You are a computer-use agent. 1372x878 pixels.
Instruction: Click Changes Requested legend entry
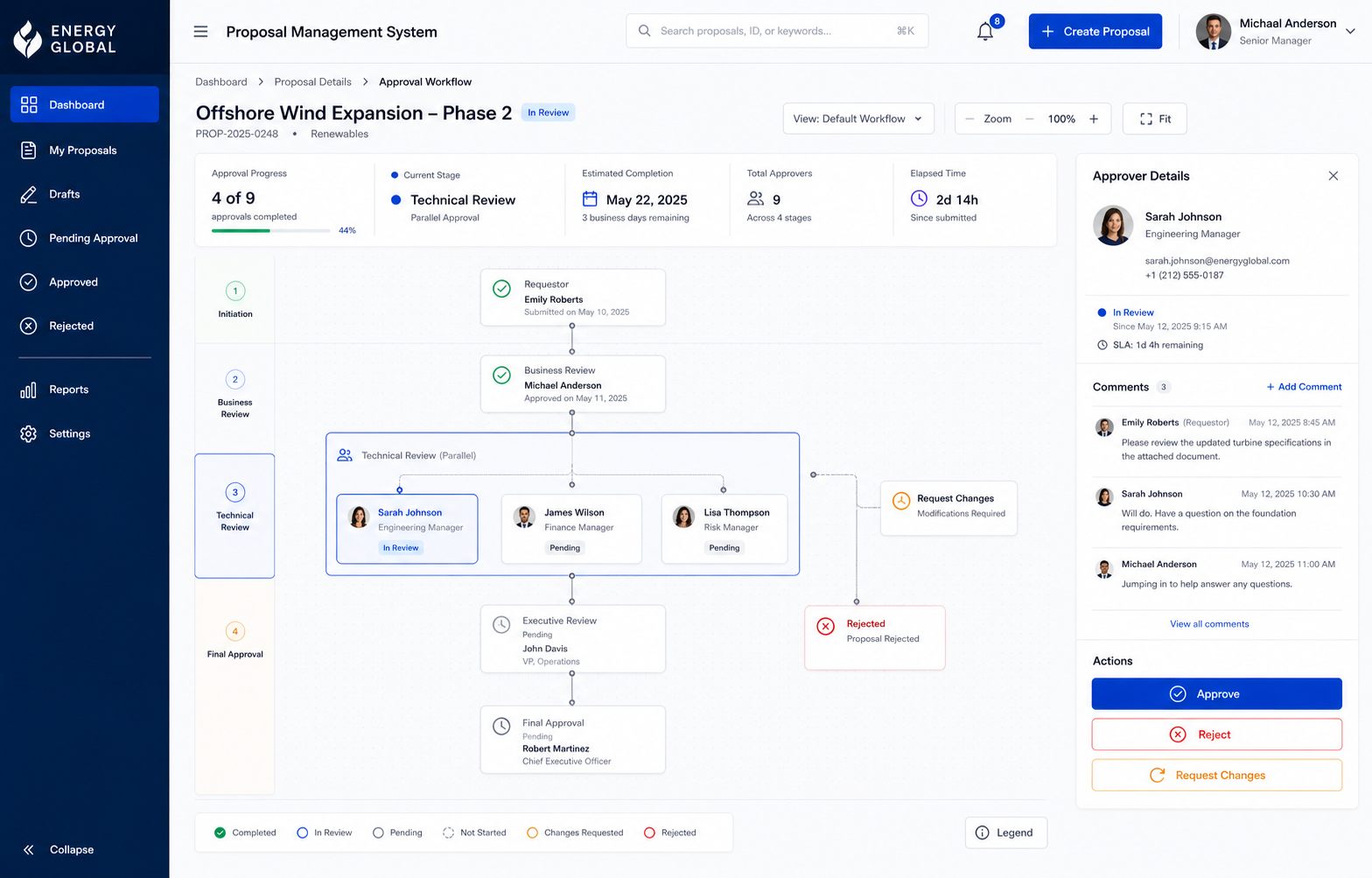(575, 832)
